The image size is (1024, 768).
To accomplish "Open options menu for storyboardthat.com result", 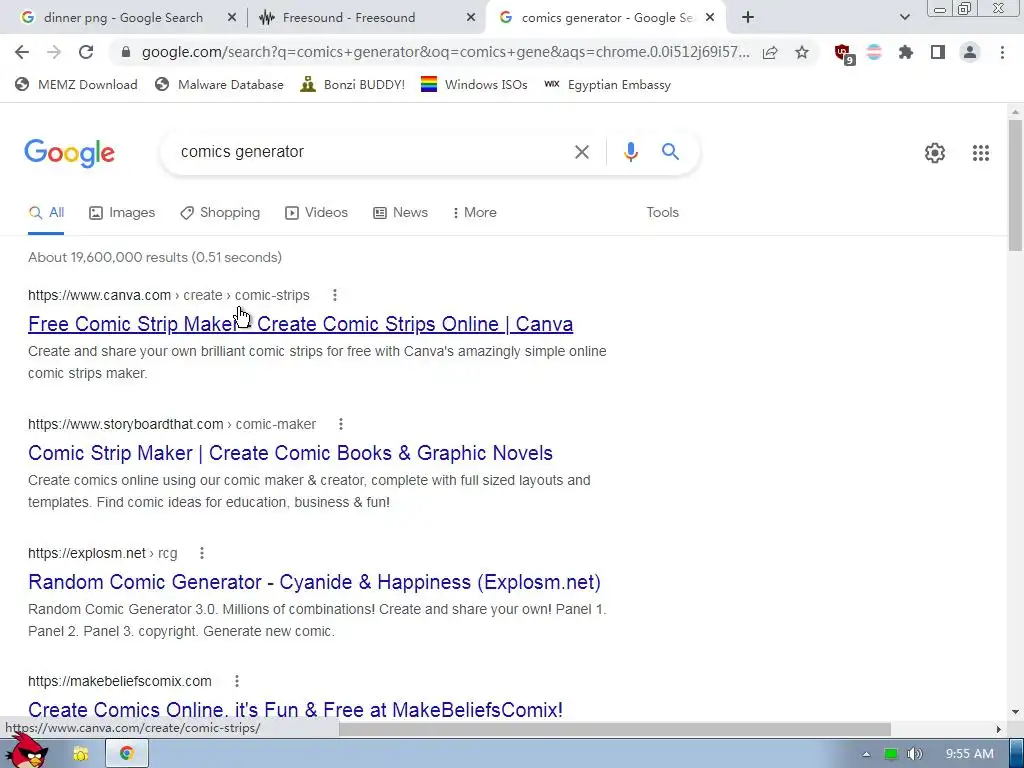I will (340, 424).
